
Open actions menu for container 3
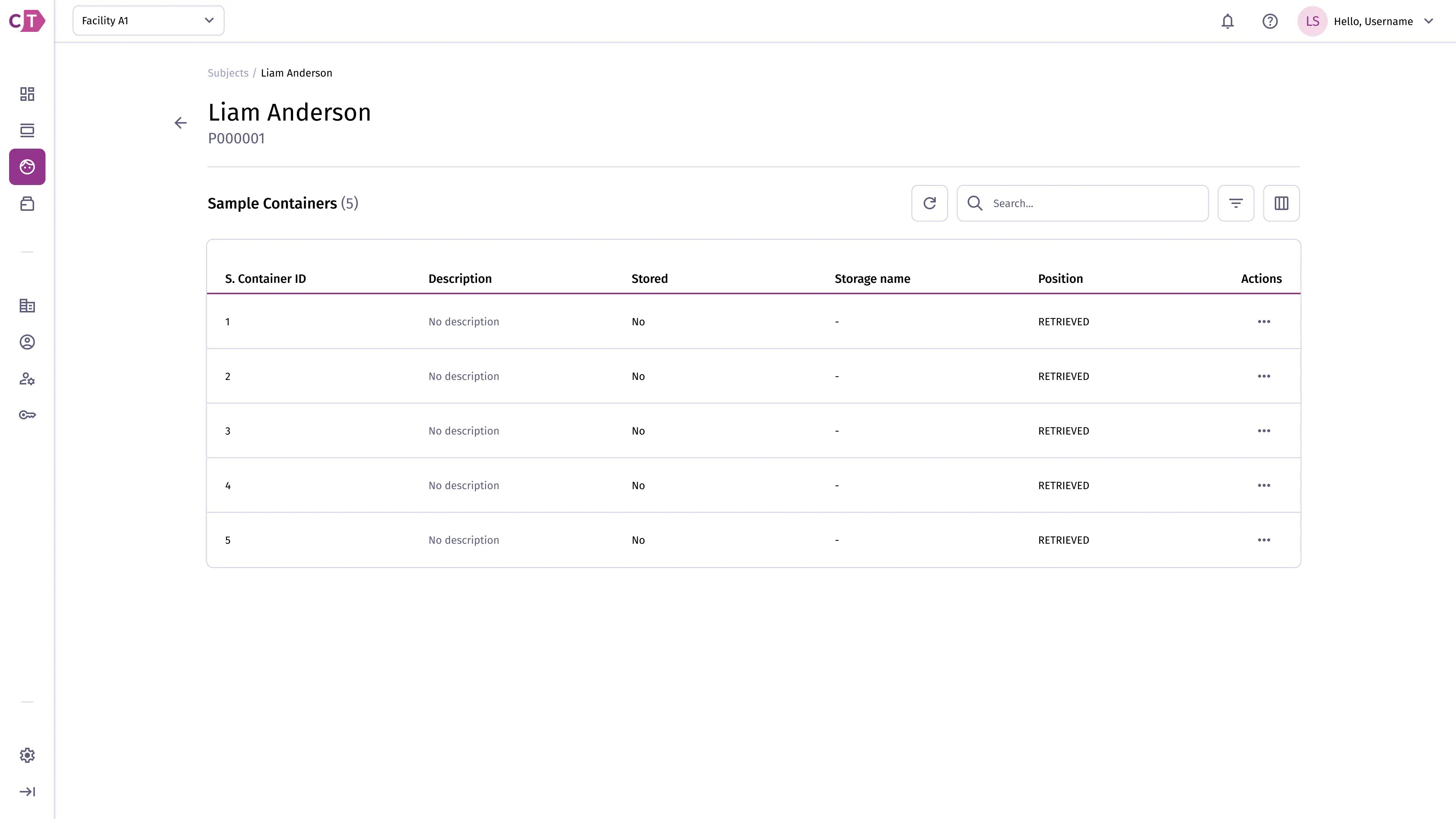click(x=1264, y=431)
